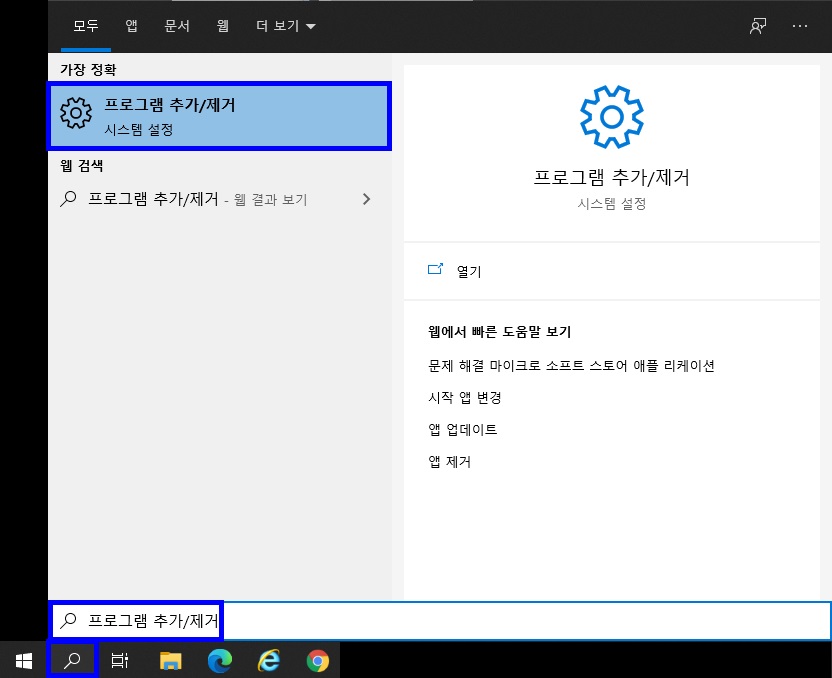Switch to the 문서 tab
The height and width of the screenshot is (678, 832).
pos(177,26)
